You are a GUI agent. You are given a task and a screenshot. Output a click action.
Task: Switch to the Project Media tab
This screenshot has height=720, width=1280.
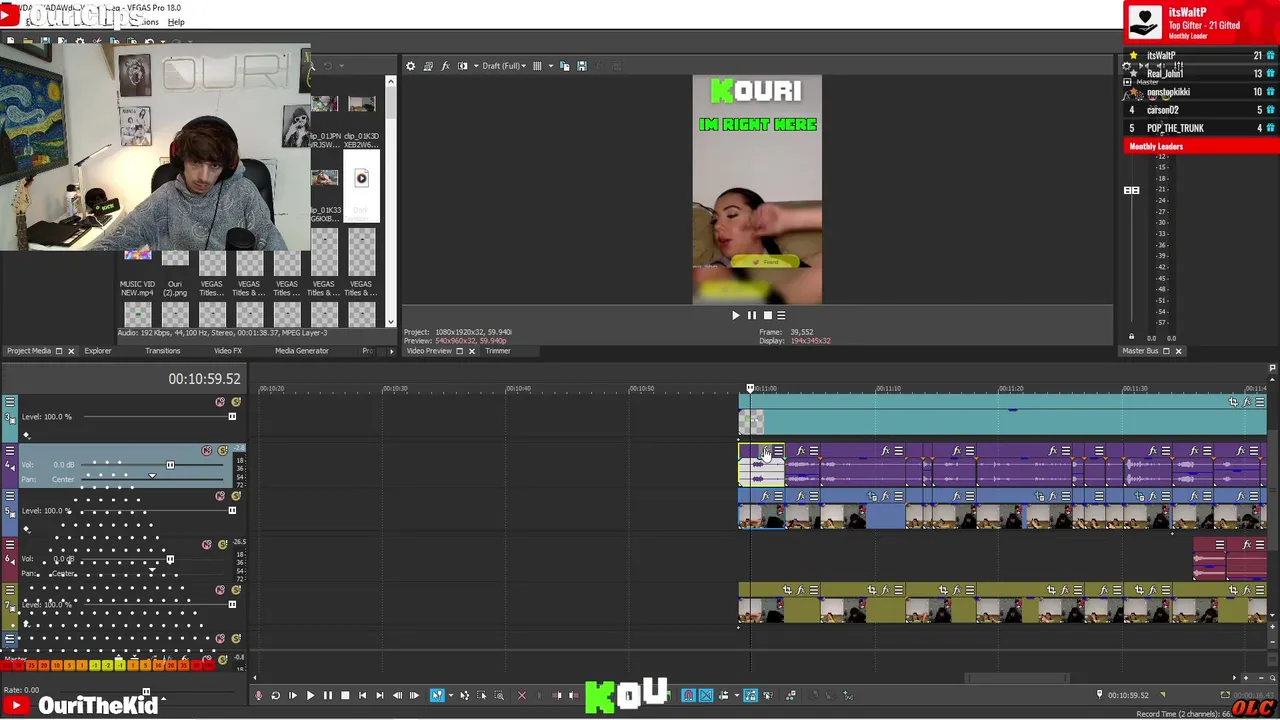point(29,351)
